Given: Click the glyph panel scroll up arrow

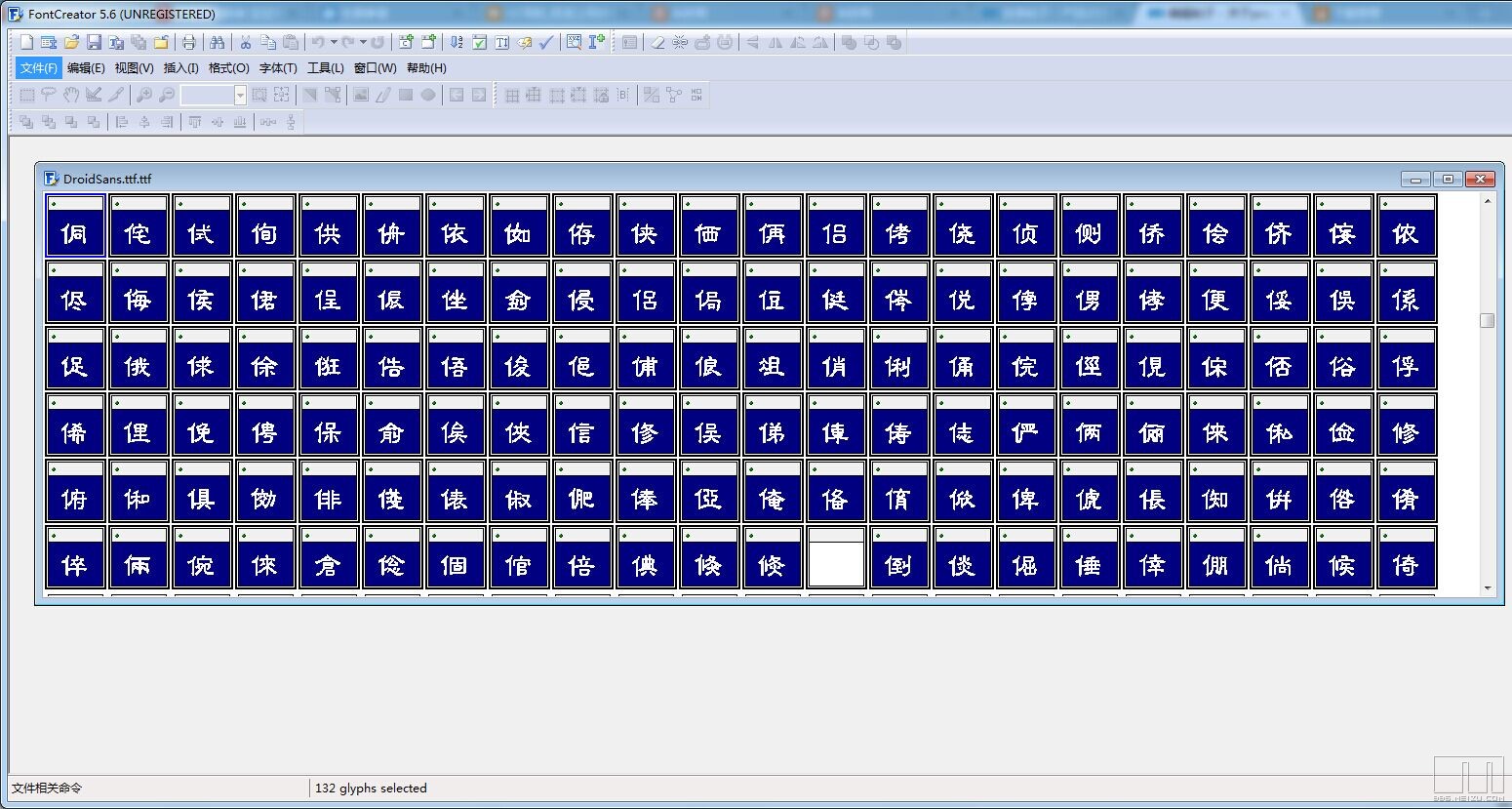Looking at the screenshot, I should pos(1488,201).
